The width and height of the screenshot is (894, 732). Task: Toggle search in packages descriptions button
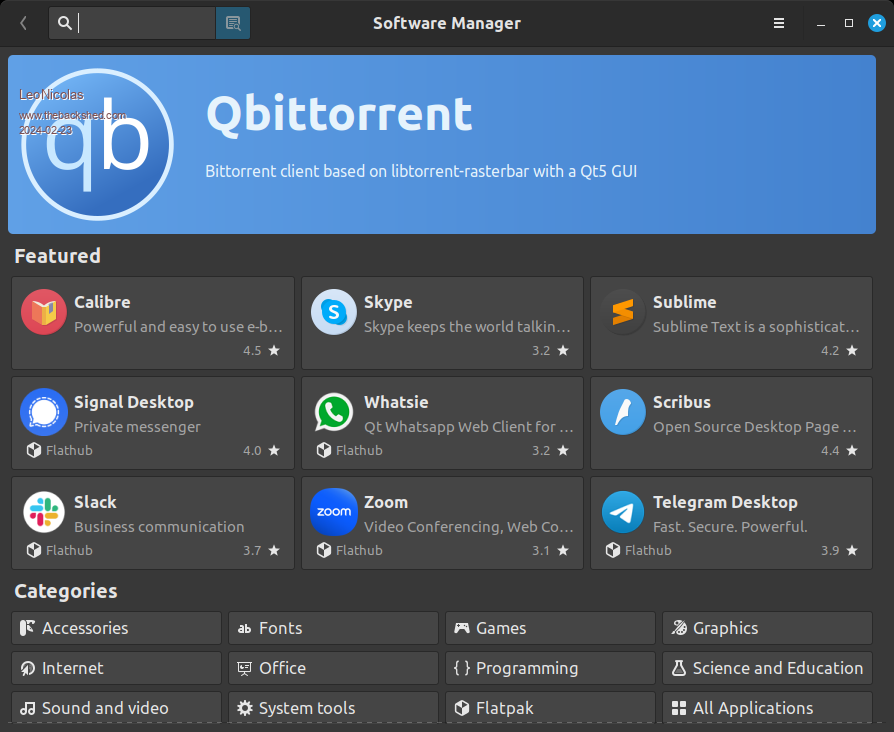233,23
